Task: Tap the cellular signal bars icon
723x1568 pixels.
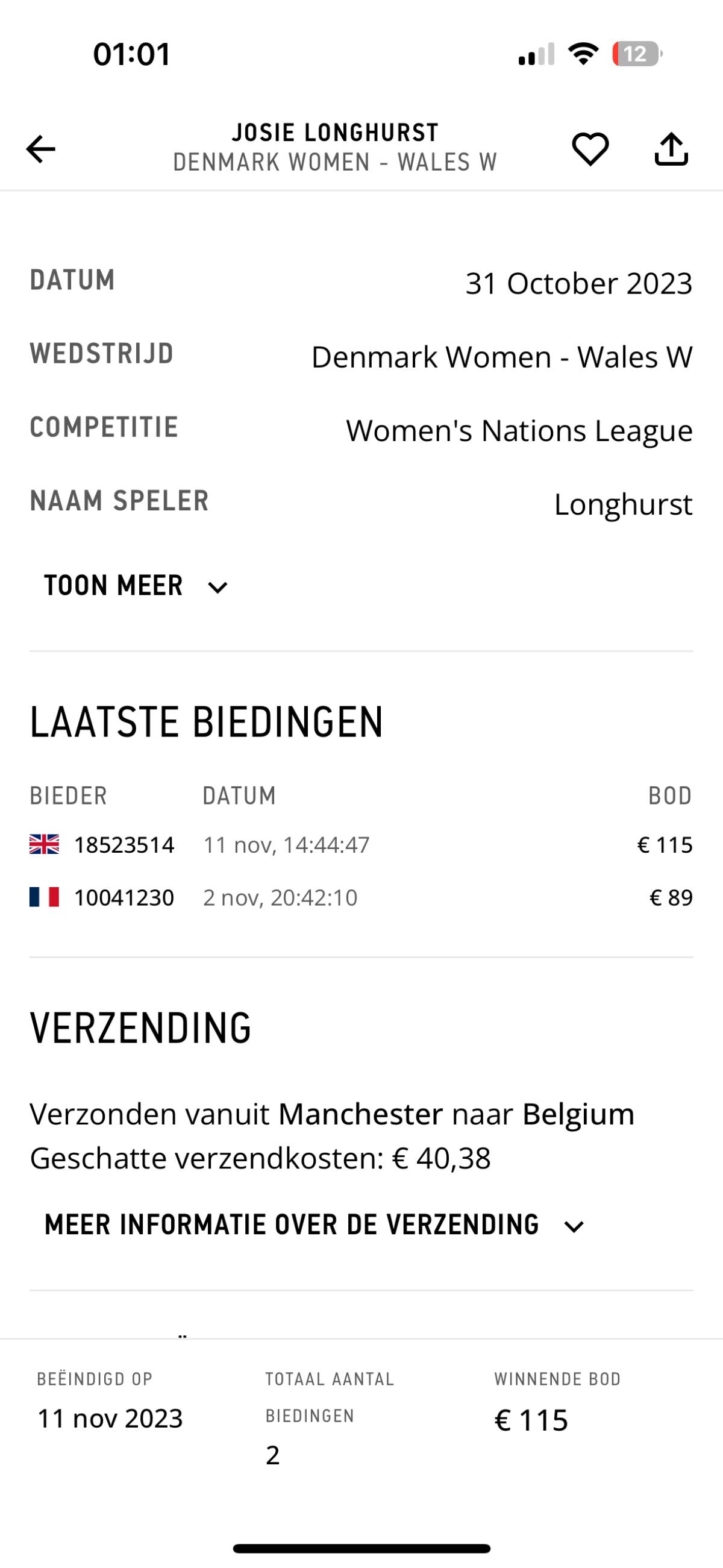Action: tap(536, 54)
